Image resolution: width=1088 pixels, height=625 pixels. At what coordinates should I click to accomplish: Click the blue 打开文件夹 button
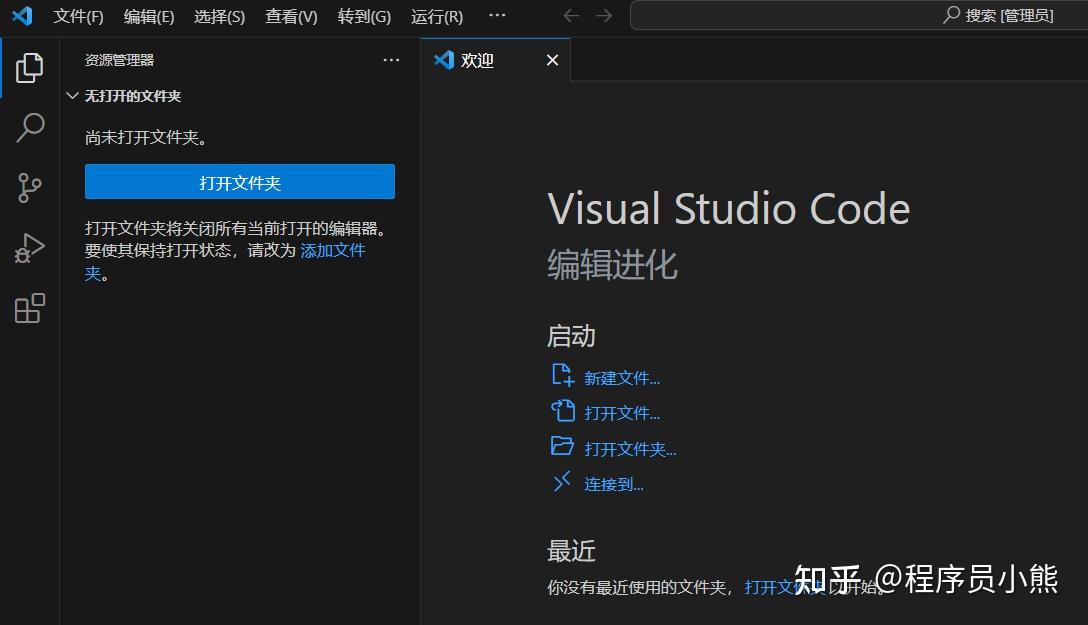(x=239, y=182)
